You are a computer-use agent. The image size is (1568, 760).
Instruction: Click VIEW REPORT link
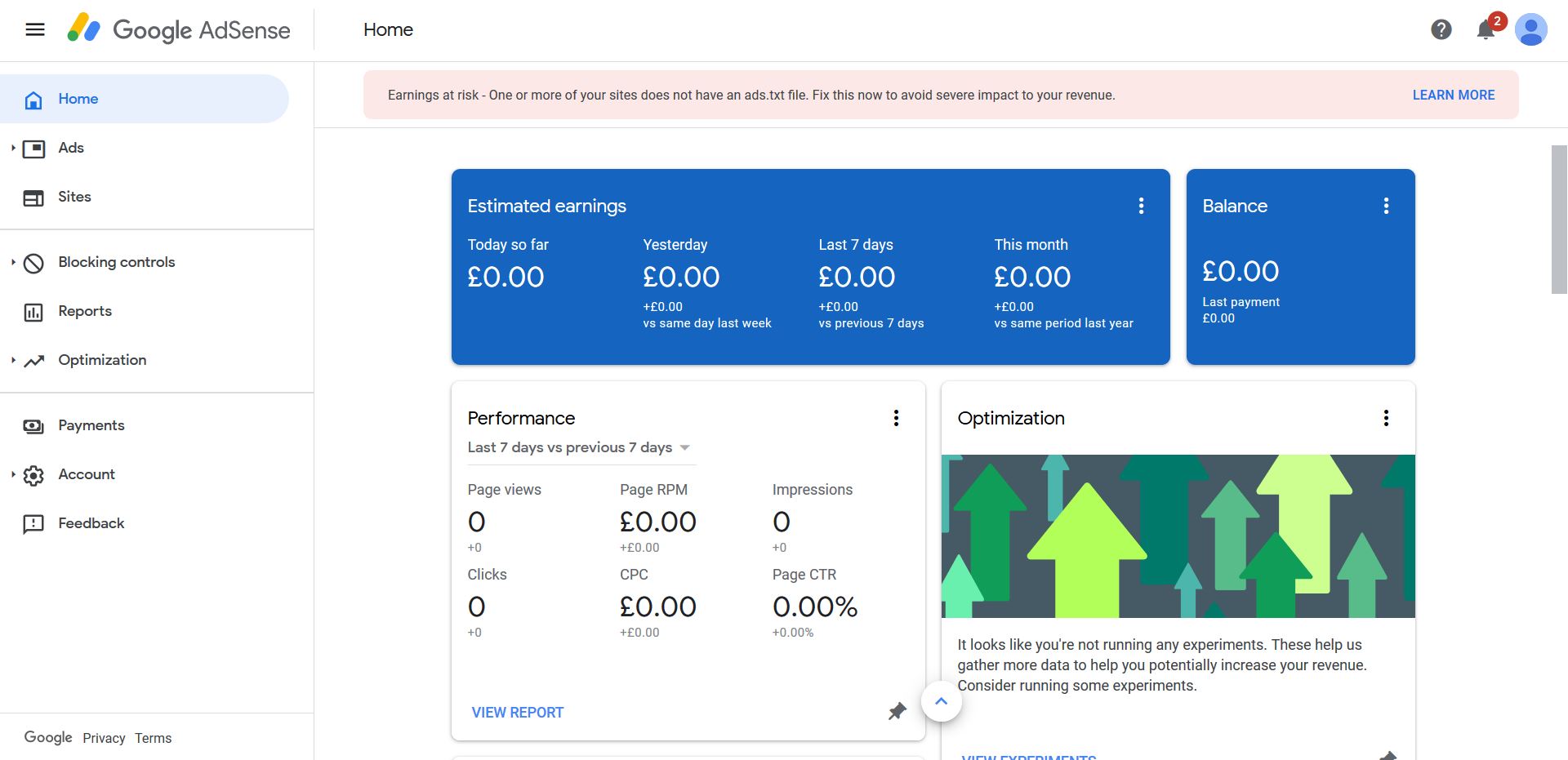(517, 713)
